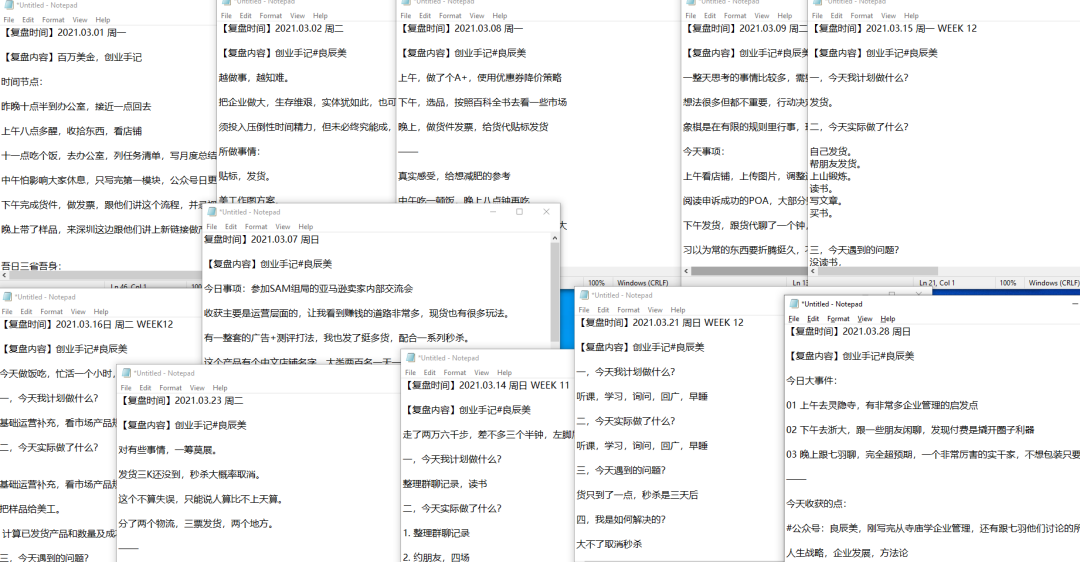Open File menu in 2021.03.16 window
The width and height of the screenshot is (1080, 562).
point(7,311)
